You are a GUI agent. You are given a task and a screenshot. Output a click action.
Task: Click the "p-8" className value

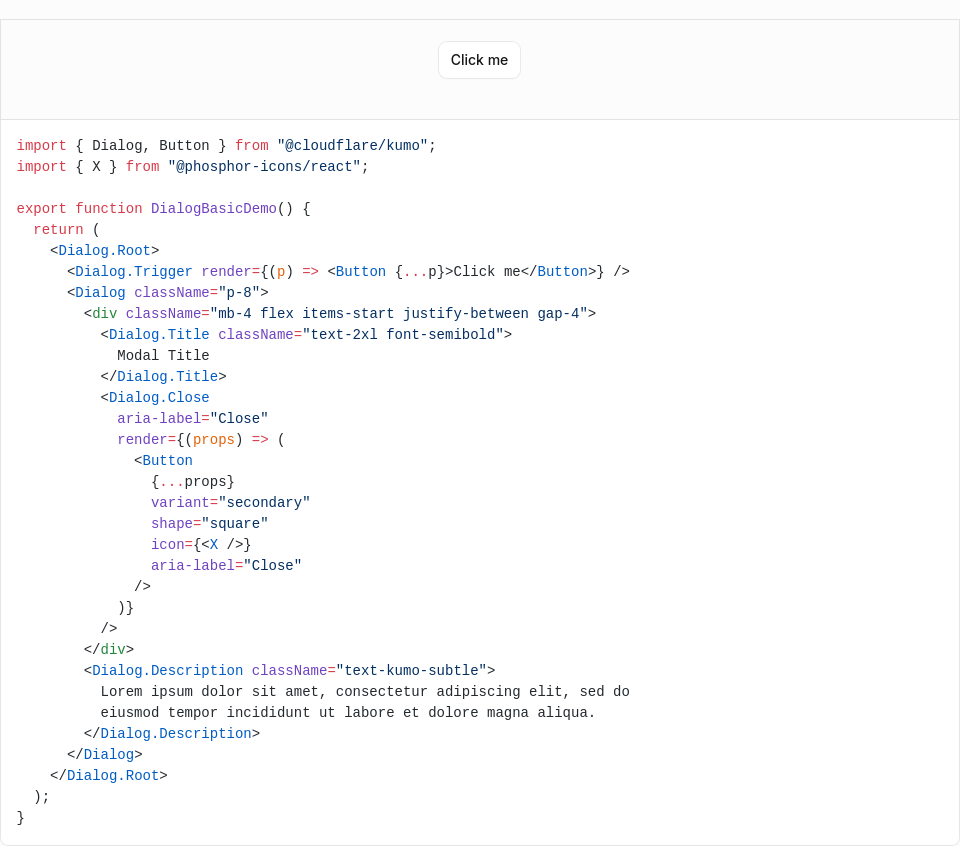pos(239,293)
